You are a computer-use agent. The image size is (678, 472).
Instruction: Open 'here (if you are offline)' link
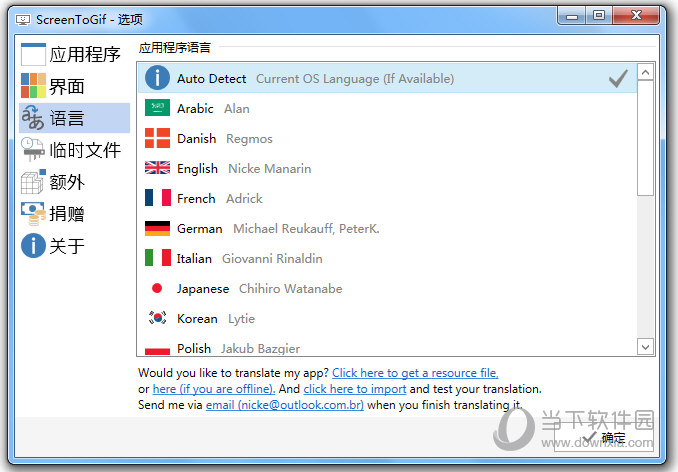pyautogui.click(x=214, y=389)
